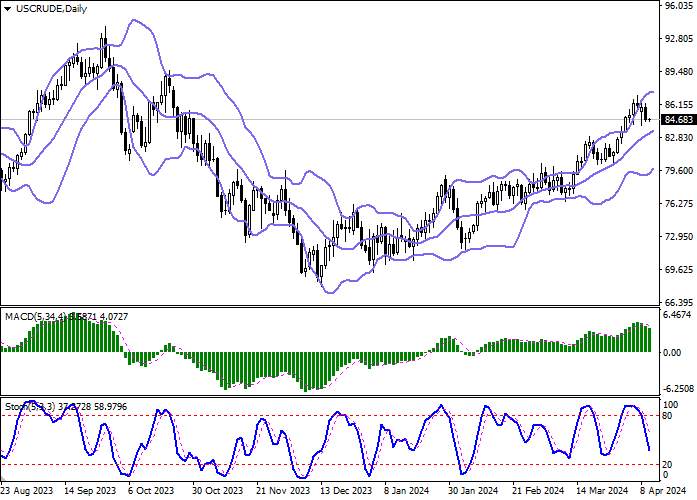Image resolution: width=697 pixels, height=500 pixels.
Task: Select the Stochastic 20 scale level
Action: 668,464
